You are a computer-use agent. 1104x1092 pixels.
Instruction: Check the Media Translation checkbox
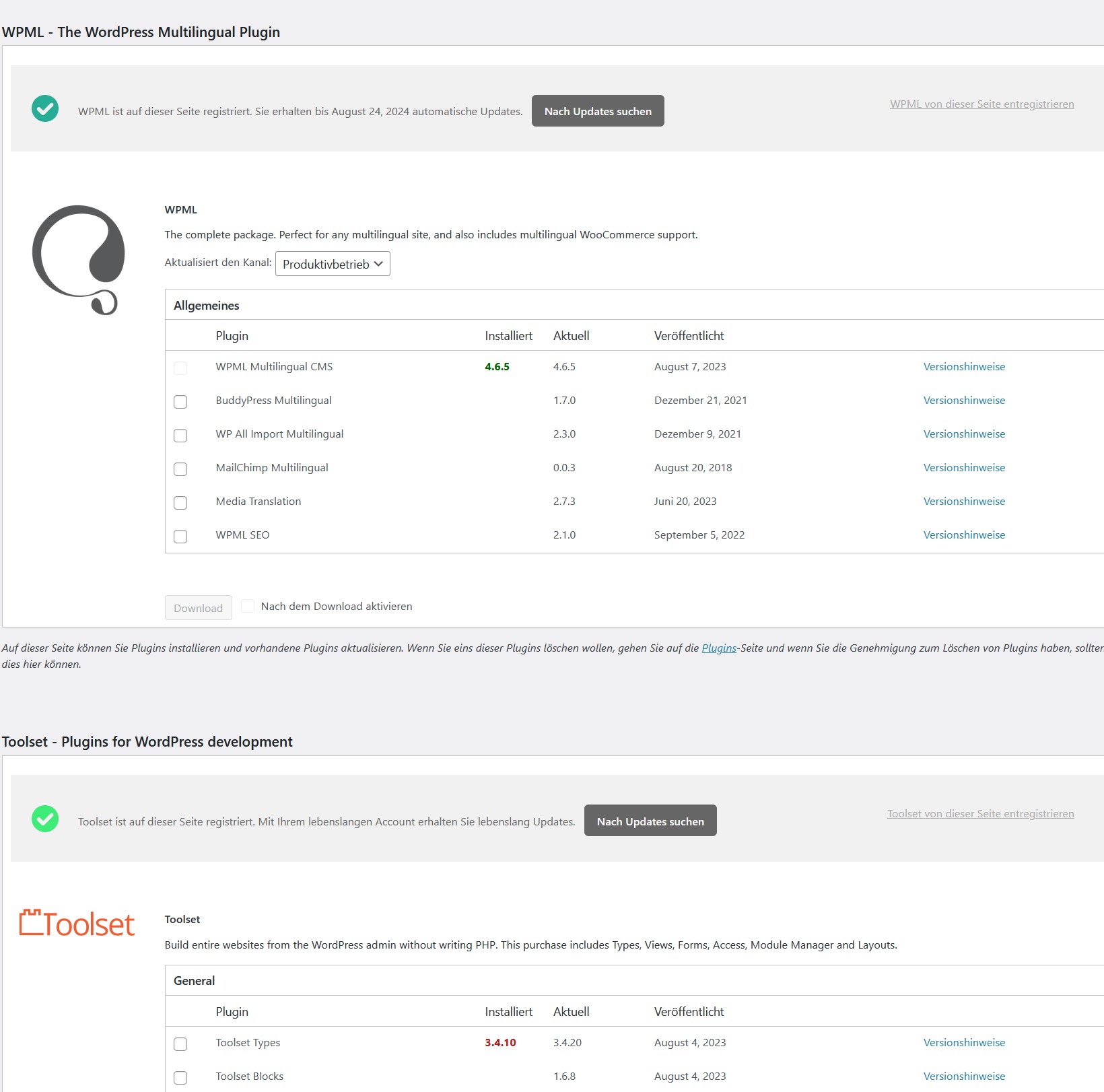click(180, 503)
